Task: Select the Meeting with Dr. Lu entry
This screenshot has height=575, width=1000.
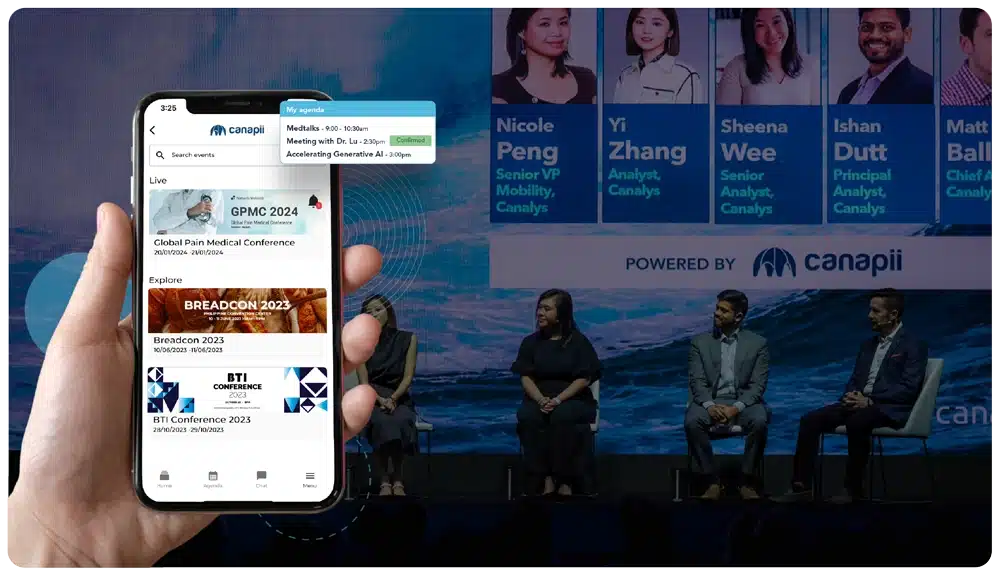Action: pyautogui.click(x=335, y=141)
